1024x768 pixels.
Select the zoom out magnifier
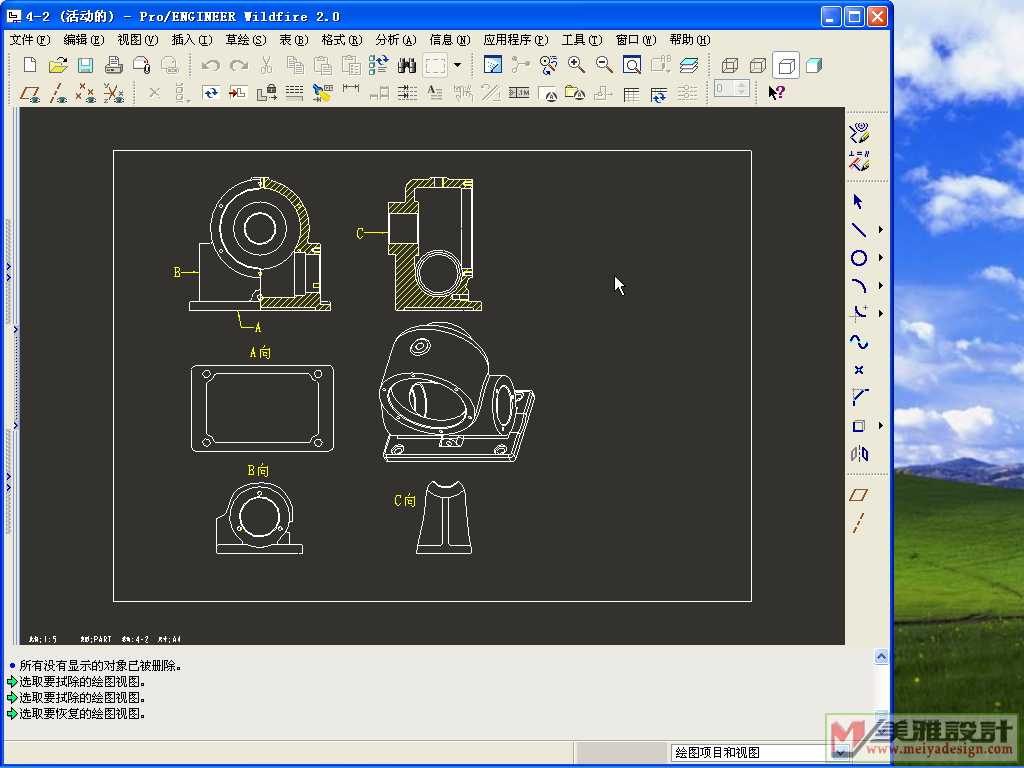[x=604, y=65]
